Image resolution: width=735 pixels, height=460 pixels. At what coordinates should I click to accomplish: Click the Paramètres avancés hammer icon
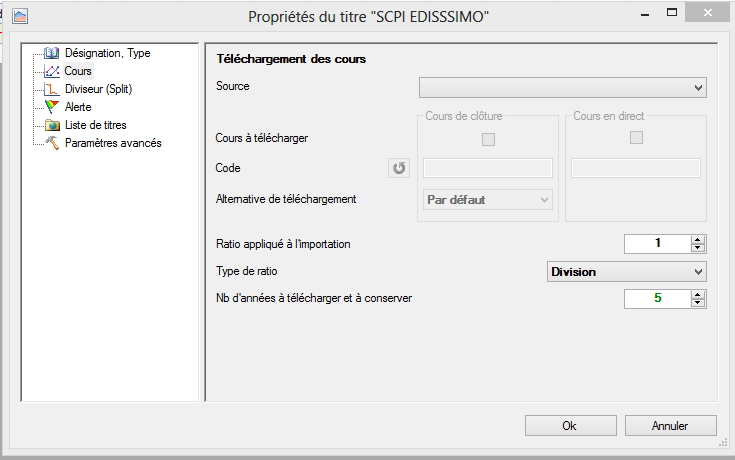[53, 143]
